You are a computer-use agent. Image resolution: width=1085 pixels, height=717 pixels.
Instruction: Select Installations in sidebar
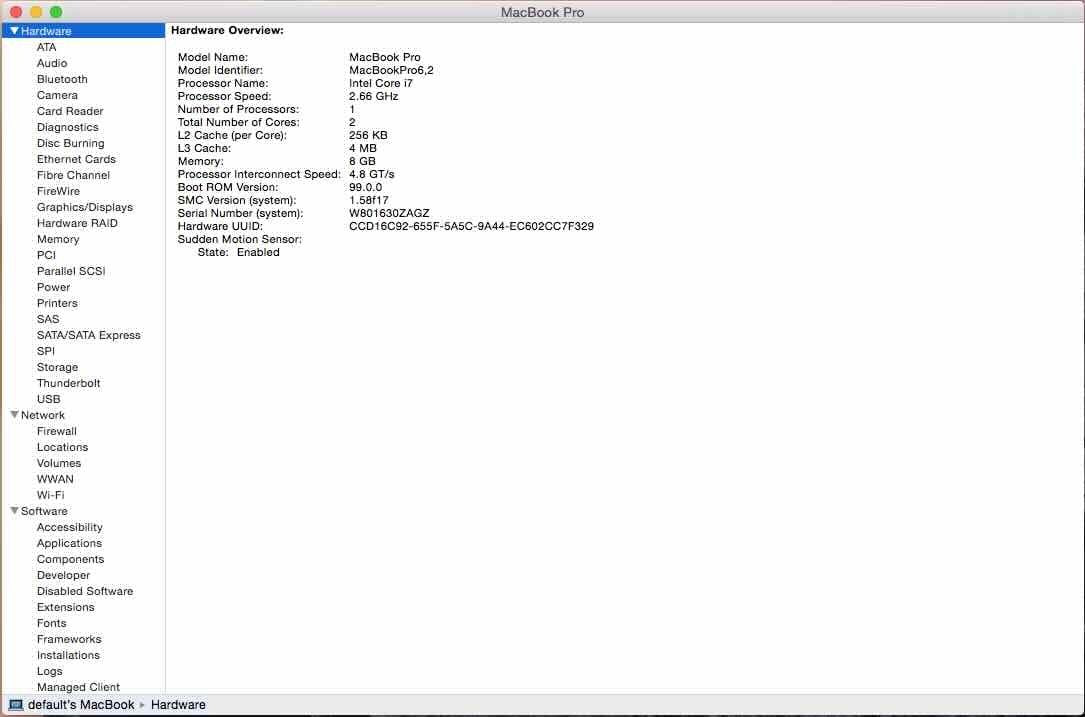[x=69, y=655]
